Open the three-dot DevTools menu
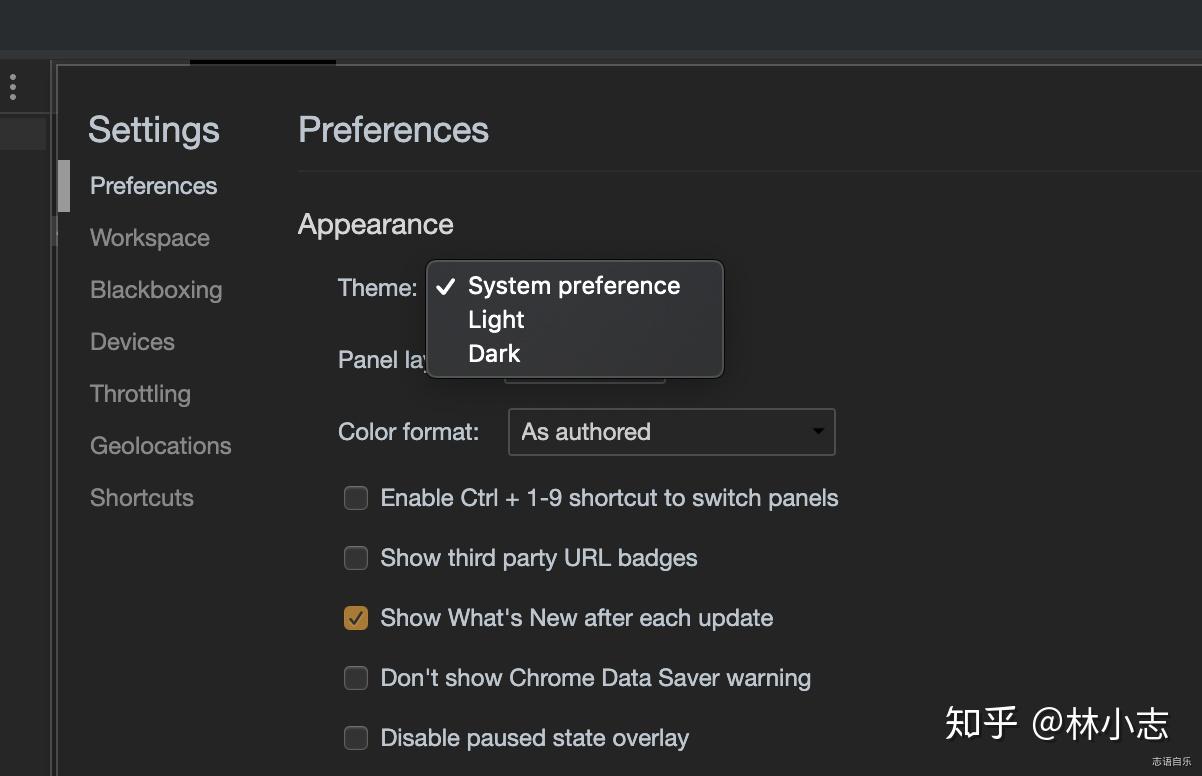Viewport: 1202px width, 776px height. pos(13,86)
